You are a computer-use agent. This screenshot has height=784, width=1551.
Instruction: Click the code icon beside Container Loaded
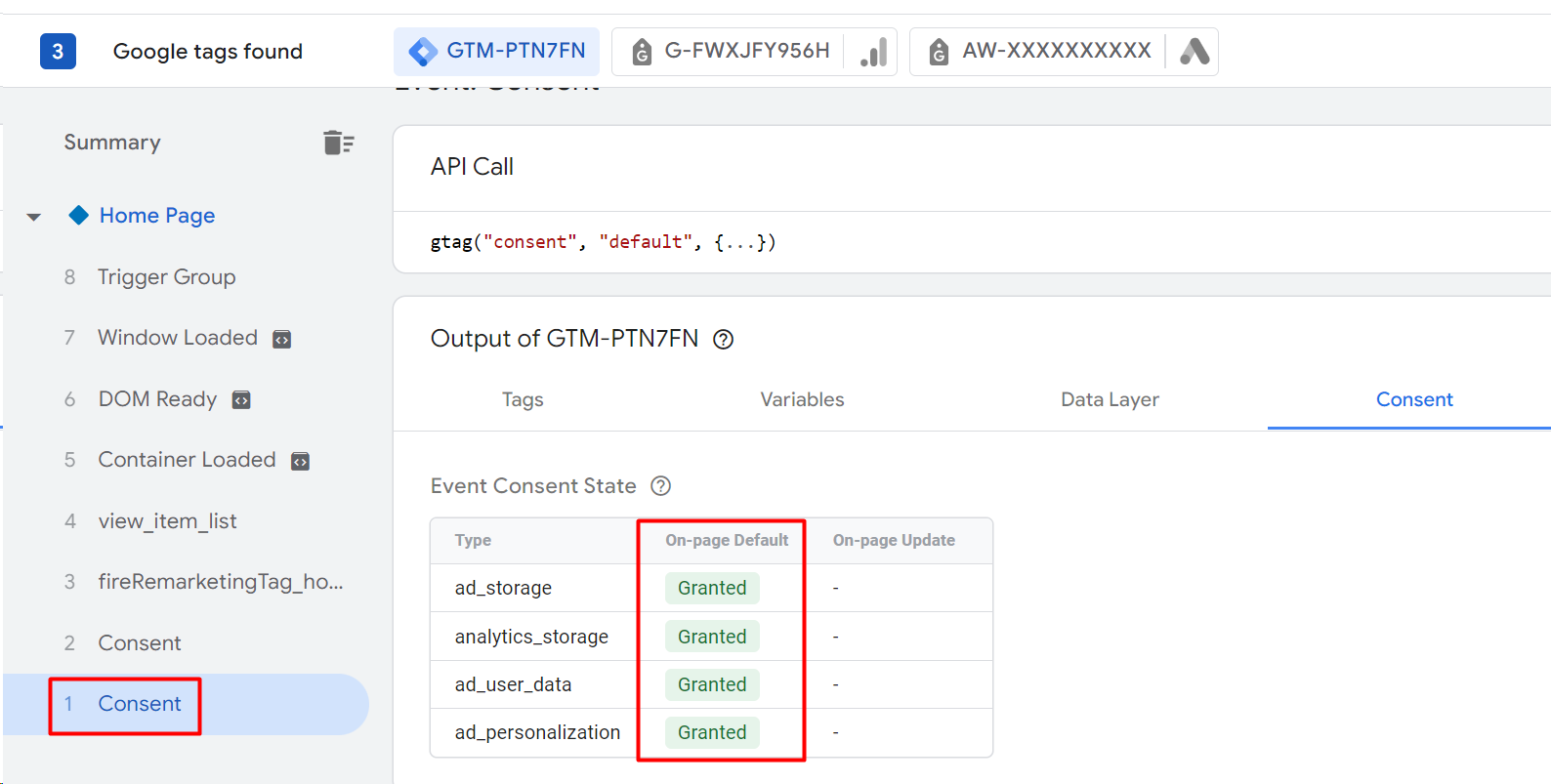click(x=301, y=461)
